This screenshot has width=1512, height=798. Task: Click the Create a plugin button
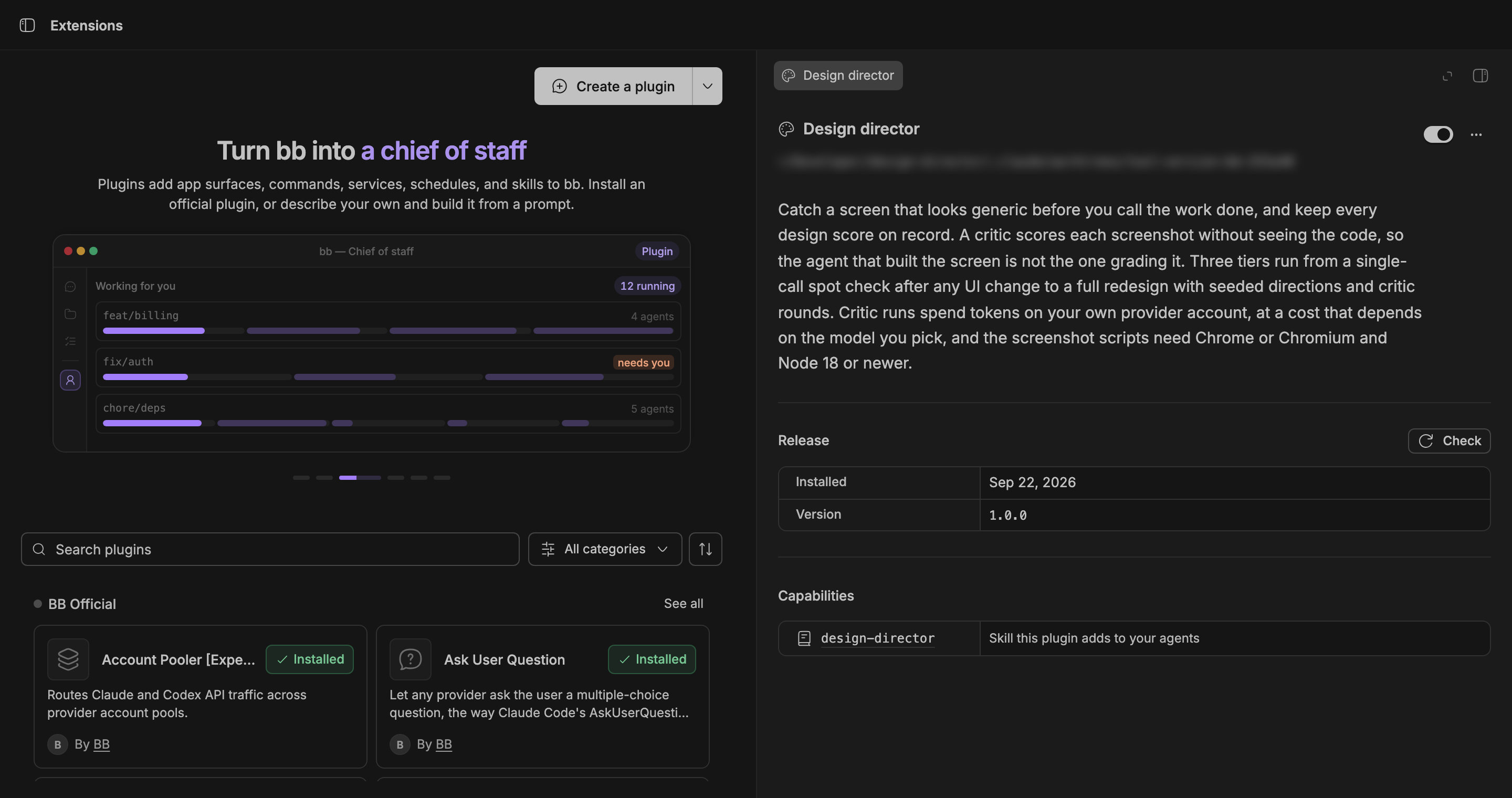pos(613,86)
